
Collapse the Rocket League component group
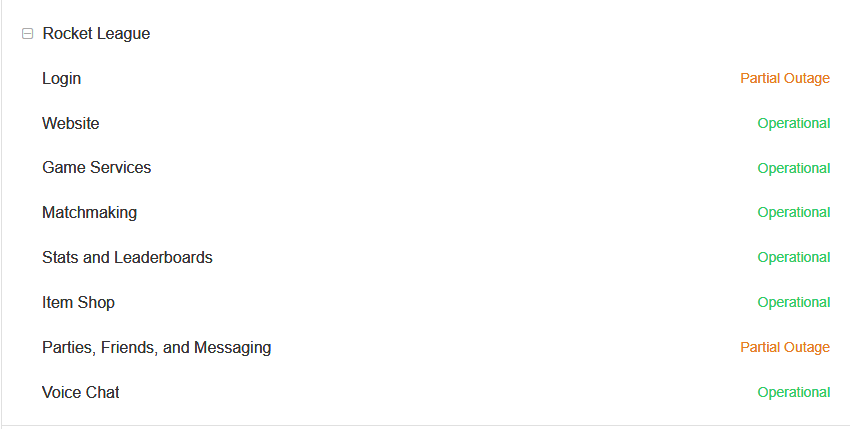(x=28, y=34)
